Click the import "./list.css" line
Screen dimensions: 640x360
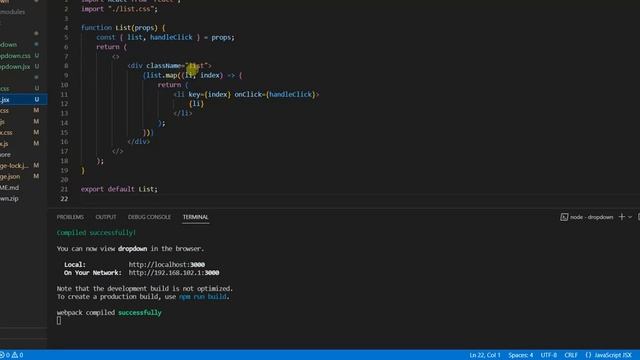119,9
